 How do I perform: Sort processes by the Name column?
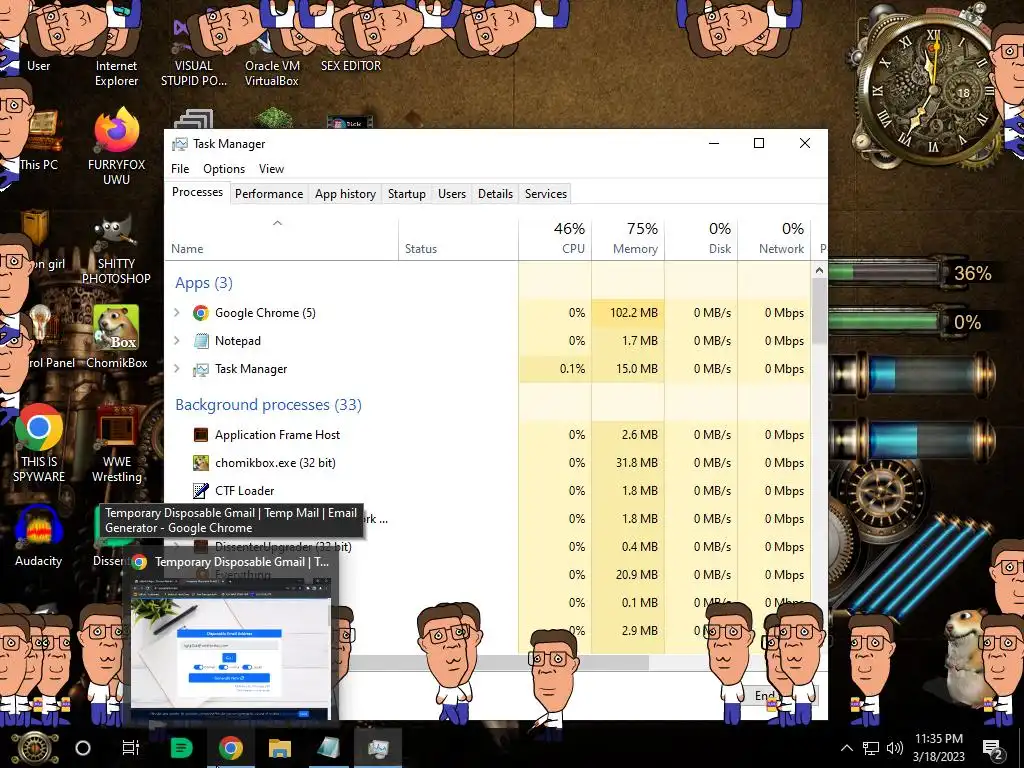[x=281, y=239]
